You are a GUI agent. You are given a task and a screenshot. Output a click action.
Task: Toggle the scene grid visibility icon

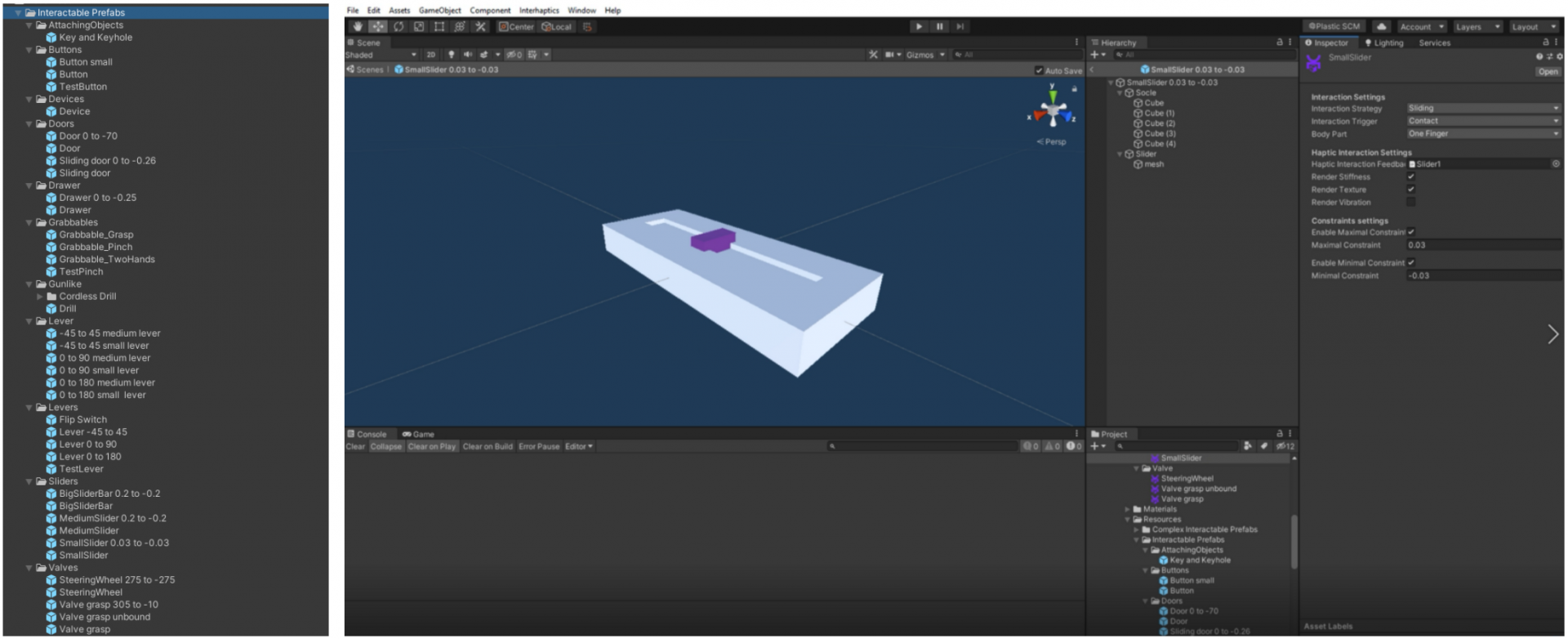532,55
